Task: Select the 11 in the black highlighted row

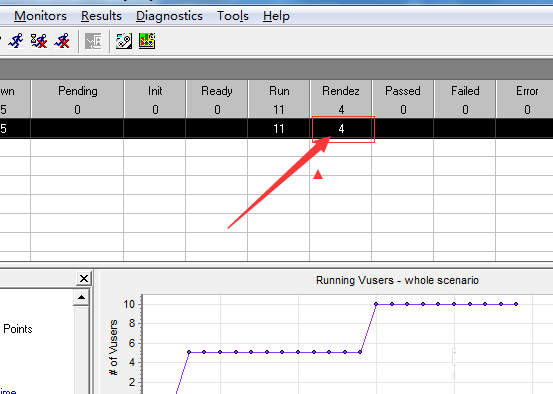Action: tap(279, 129)
